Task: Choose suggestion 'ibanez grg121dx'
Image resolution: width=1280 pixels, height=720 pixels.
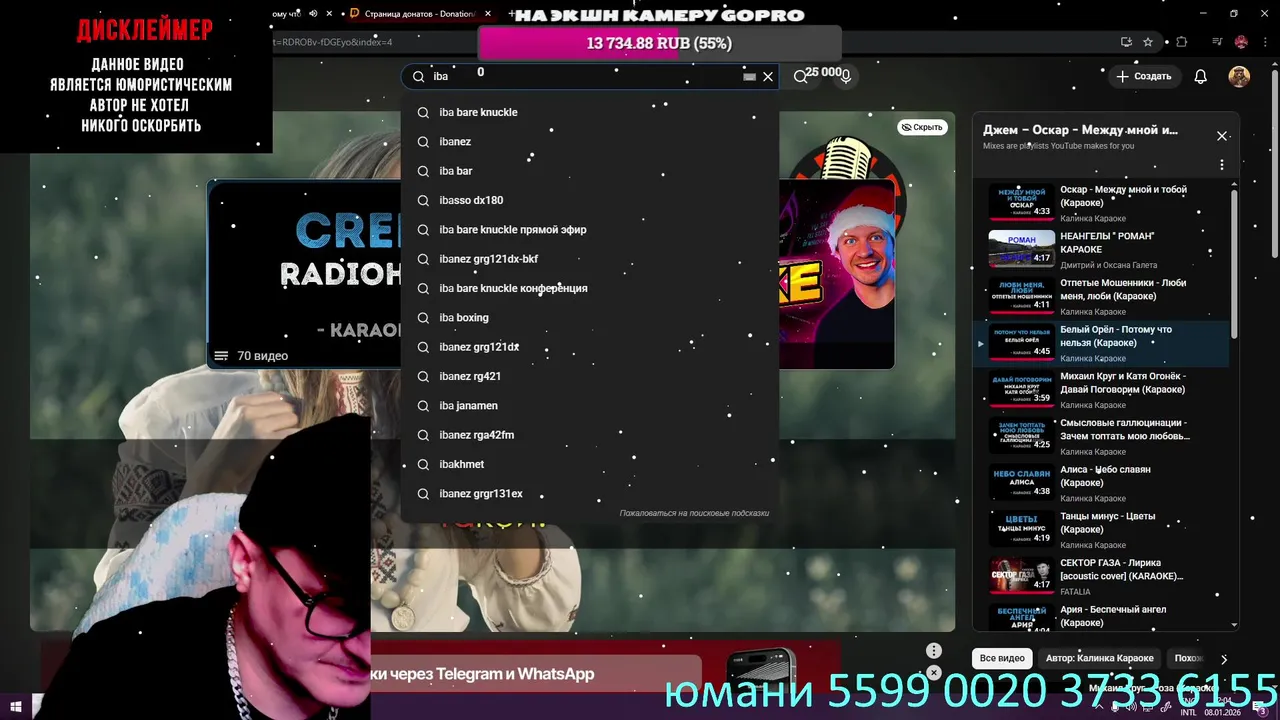Action: tap(589, 347)
